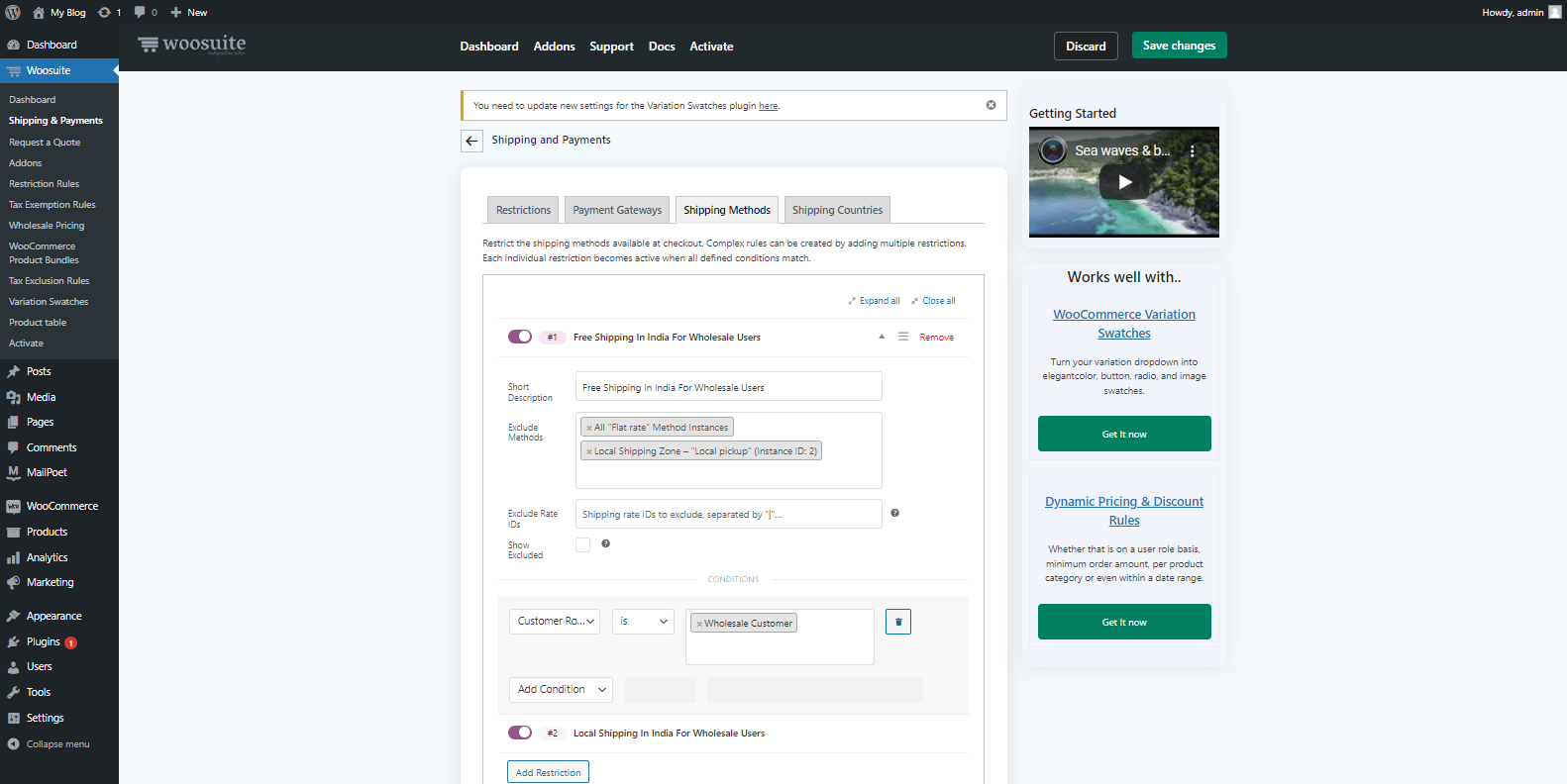Screen dimensions: 1567x784
Task: Open the WooCommerce Variation Swatches link
Action: point(1124,324)
